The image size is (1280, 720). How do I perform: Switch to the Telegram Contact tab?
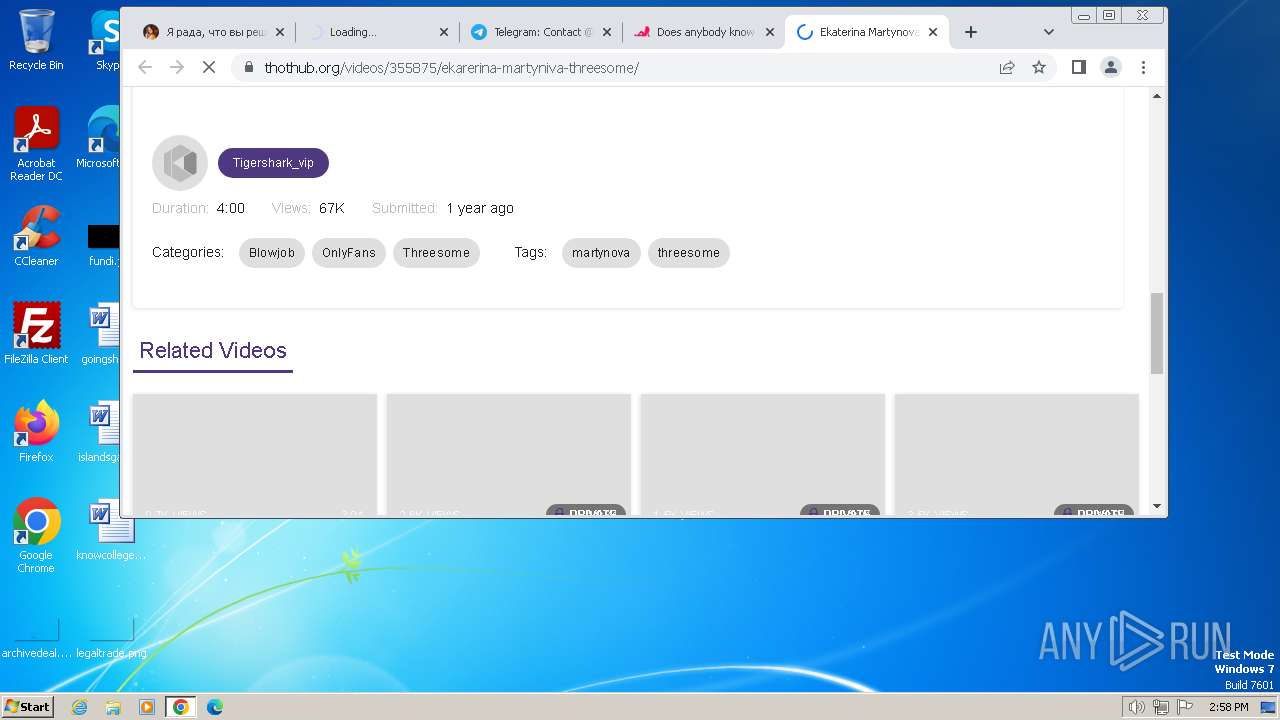click(540, 32)
